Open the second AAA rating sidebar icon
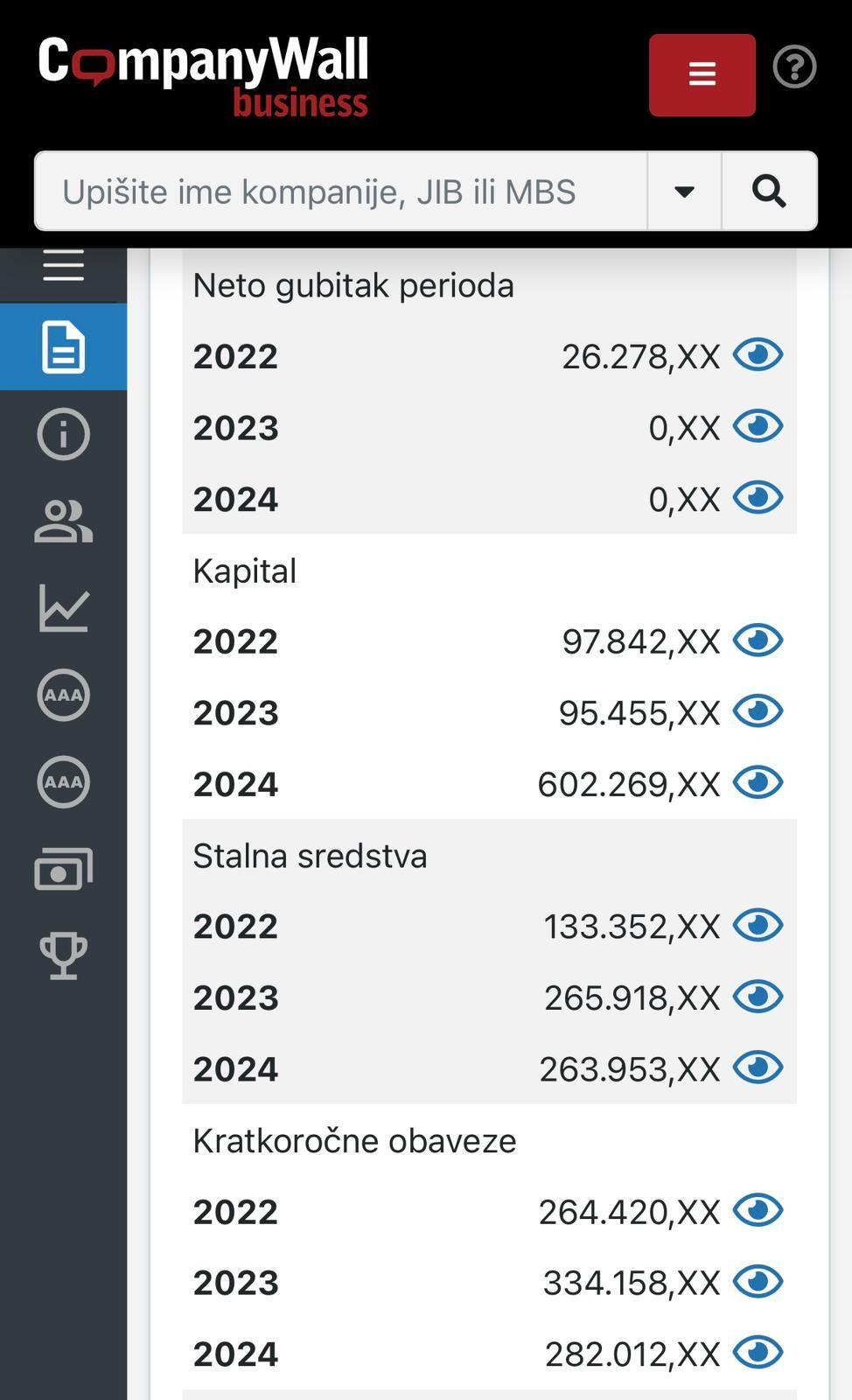Viewport: 852px width, 1400px height. (63, 782)
